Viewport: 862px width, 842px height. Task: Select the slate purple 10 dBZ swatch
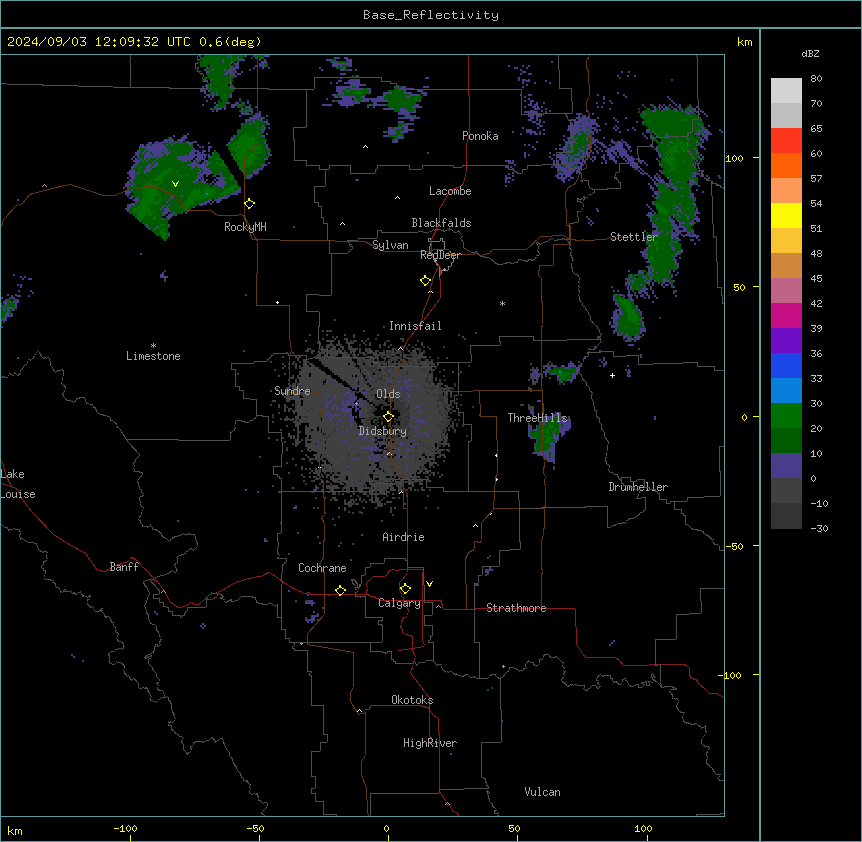(x=786, y=466)
